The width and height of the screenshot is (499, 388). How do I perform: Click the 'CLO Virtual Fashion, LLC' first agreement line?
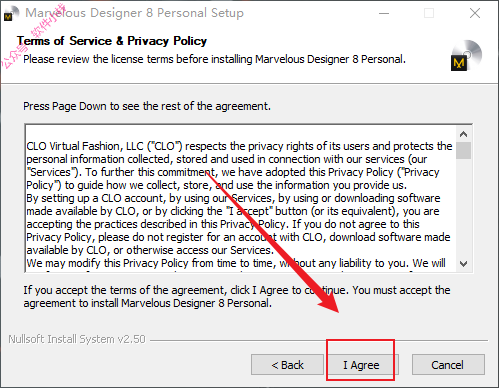[239, 146]
